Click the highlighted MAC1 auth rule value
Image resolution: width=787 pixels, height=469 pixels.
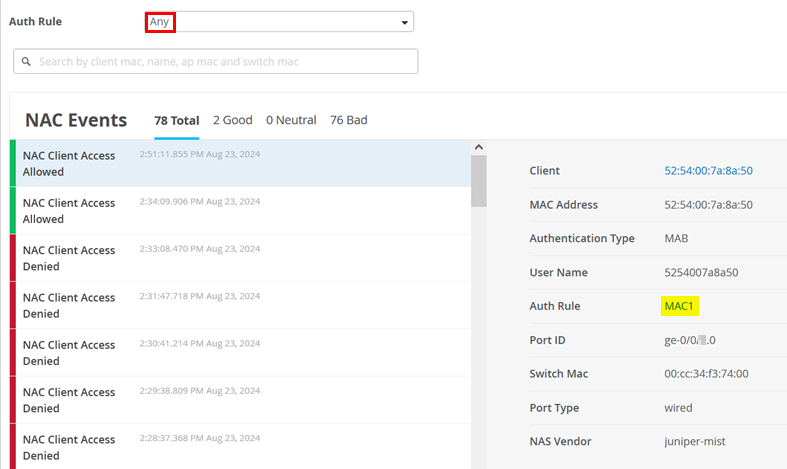coord(678,306)
